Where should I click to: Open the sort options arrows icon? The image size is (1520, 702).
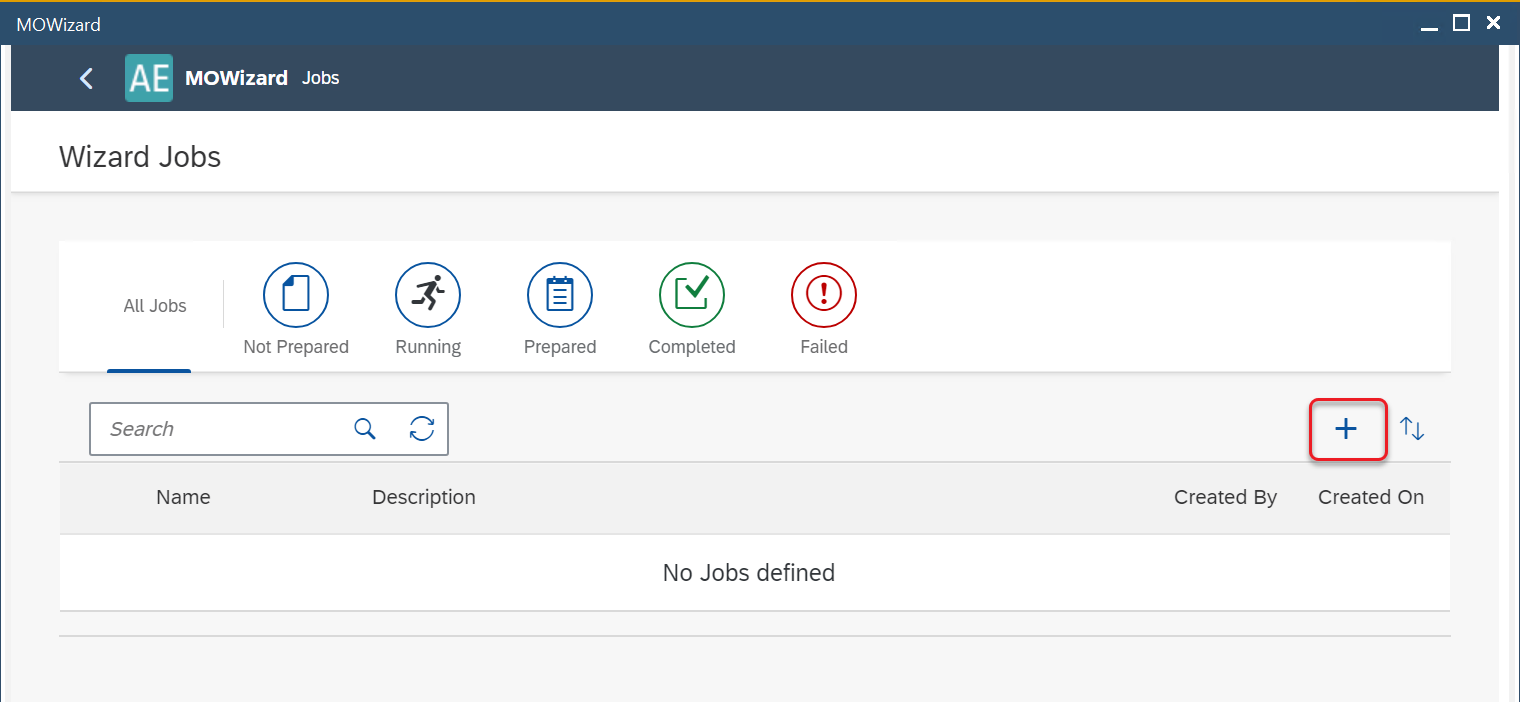point(1412,429)
